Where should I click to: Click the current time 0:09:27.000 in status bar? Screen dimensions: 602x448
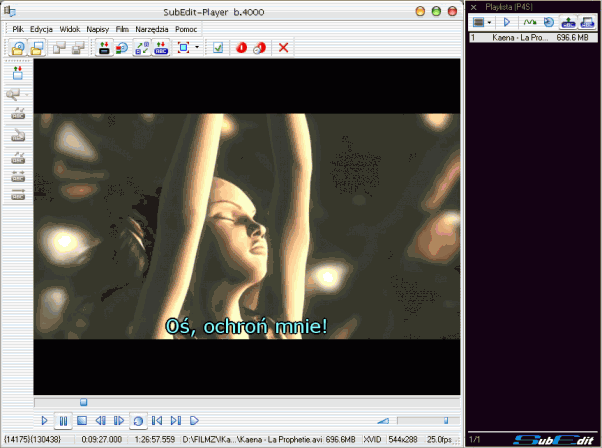tap(102, 440)
